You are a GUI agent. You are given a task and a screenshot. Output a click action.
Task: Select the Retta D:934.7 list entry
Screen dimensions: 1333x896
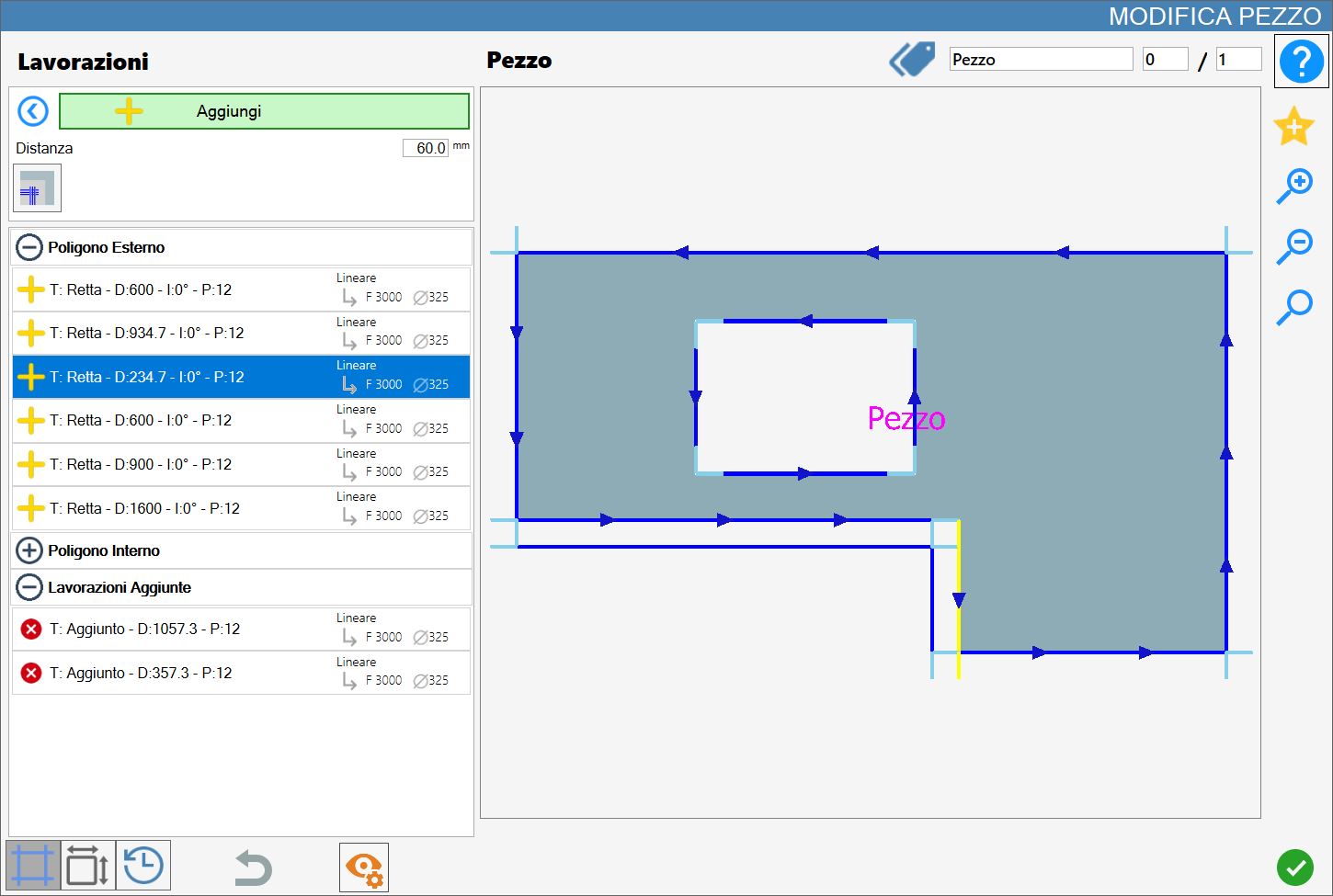pos(241,333)
